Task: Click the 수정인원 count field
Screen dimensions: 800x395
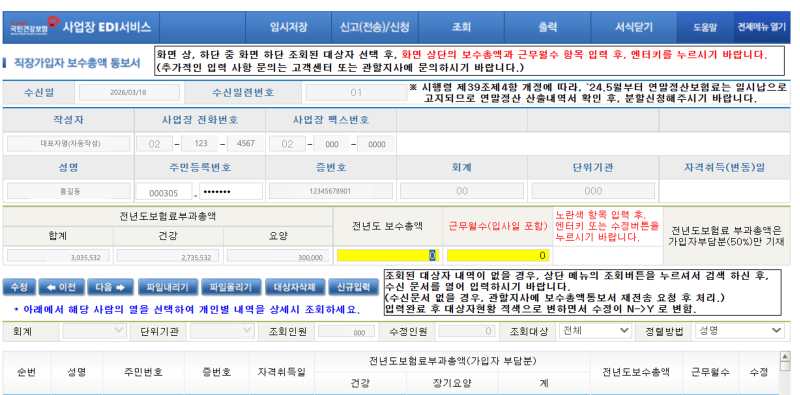Action: coord(466,331)
